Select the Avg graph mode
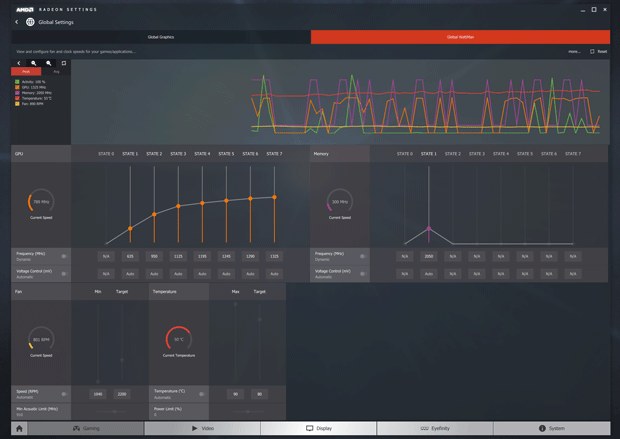Image resolution: width=620 pixels, height=439 pixels. click(56, 72)
